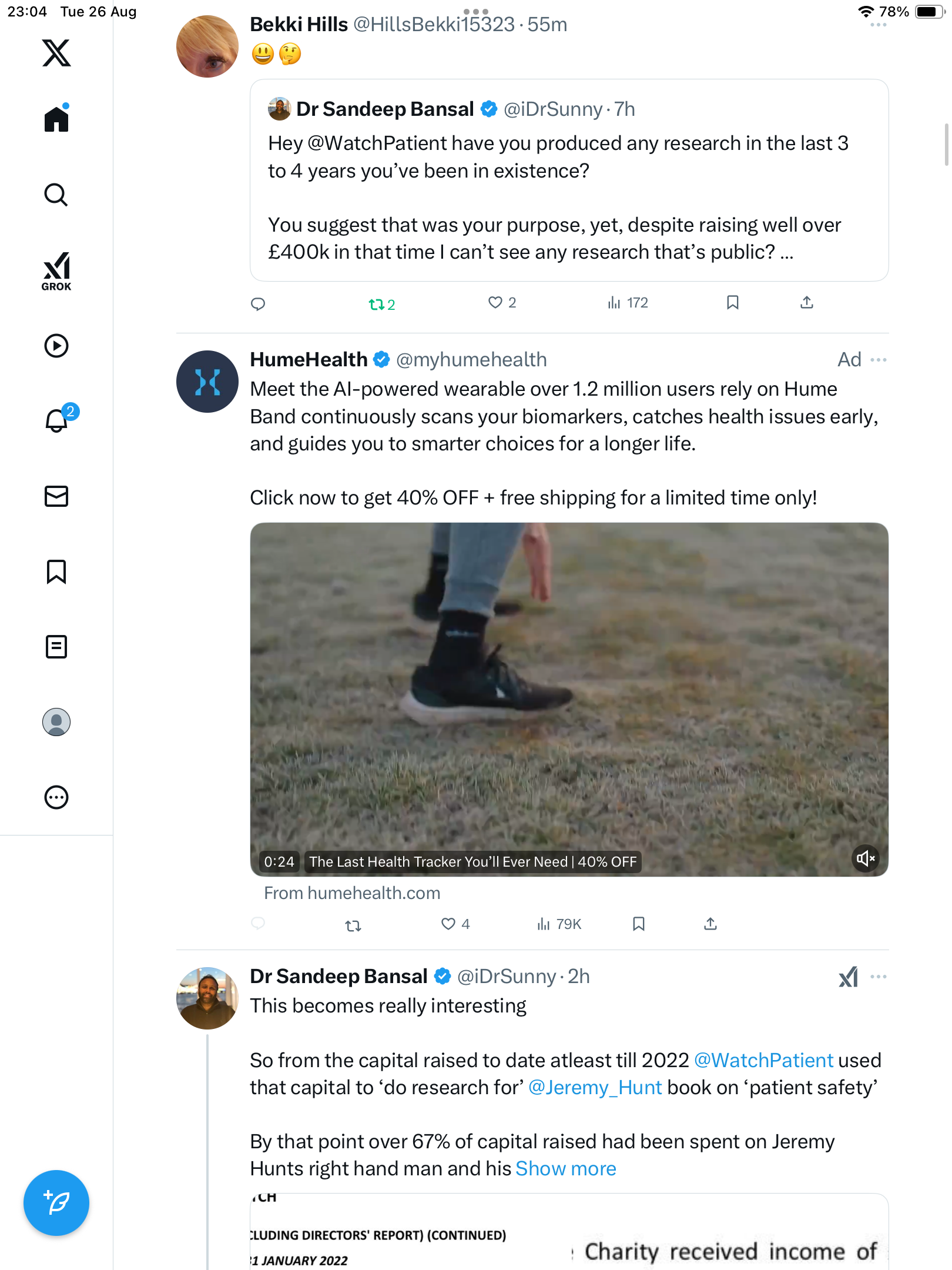Undo repost on Bekki Hills' post
Viewport: 952px width, 1270px height.
pyautogui.click(x=381, y=305)
